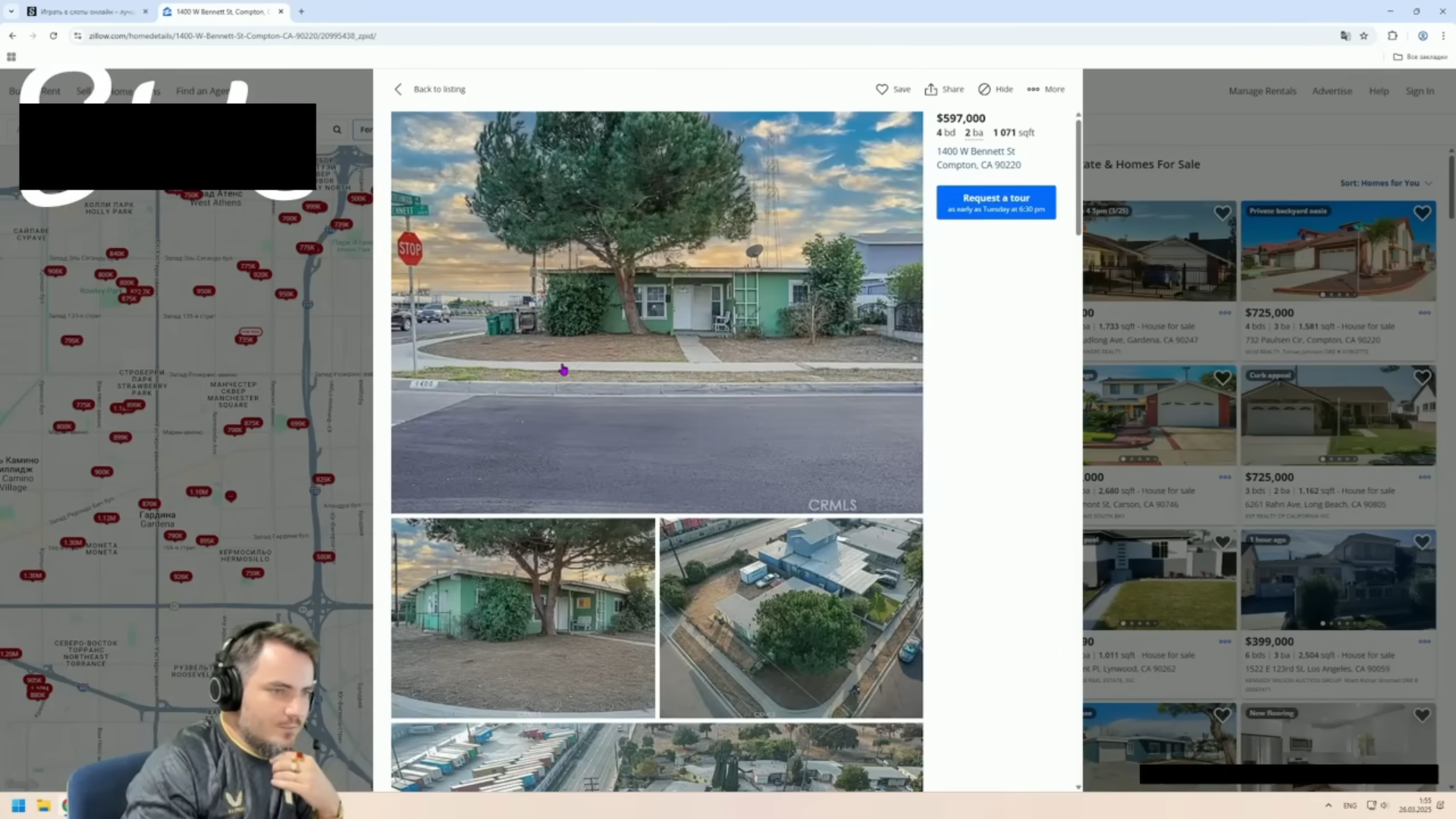1456x819 pixels.
Task: Open side-view photo of green house
Action: 522,618
